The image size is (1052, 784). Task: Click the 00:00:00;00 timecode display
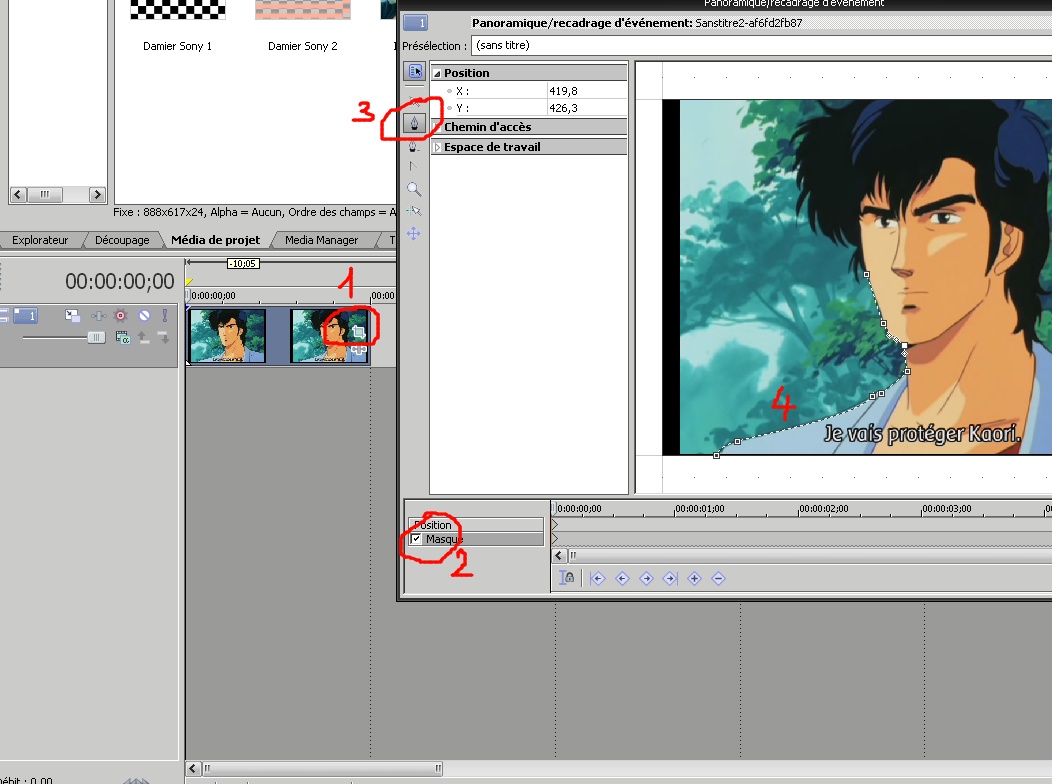119,282
